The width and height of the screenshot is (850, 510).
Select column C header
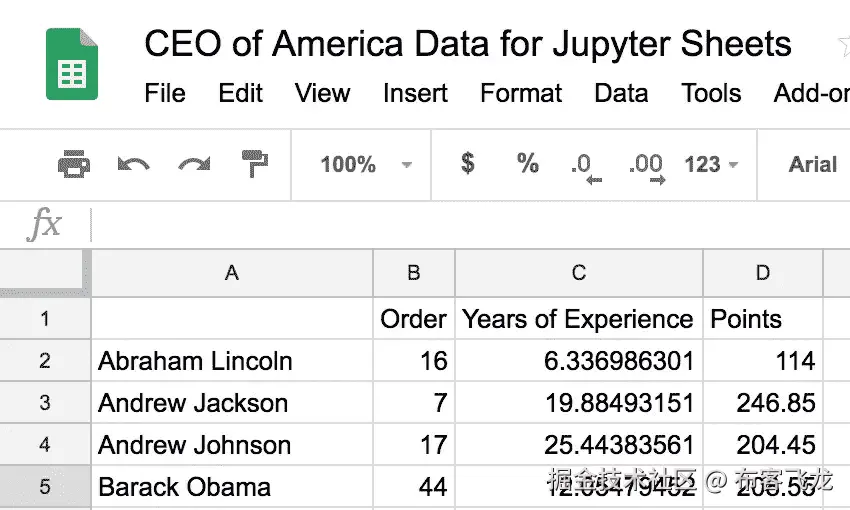tap(578, 273)
